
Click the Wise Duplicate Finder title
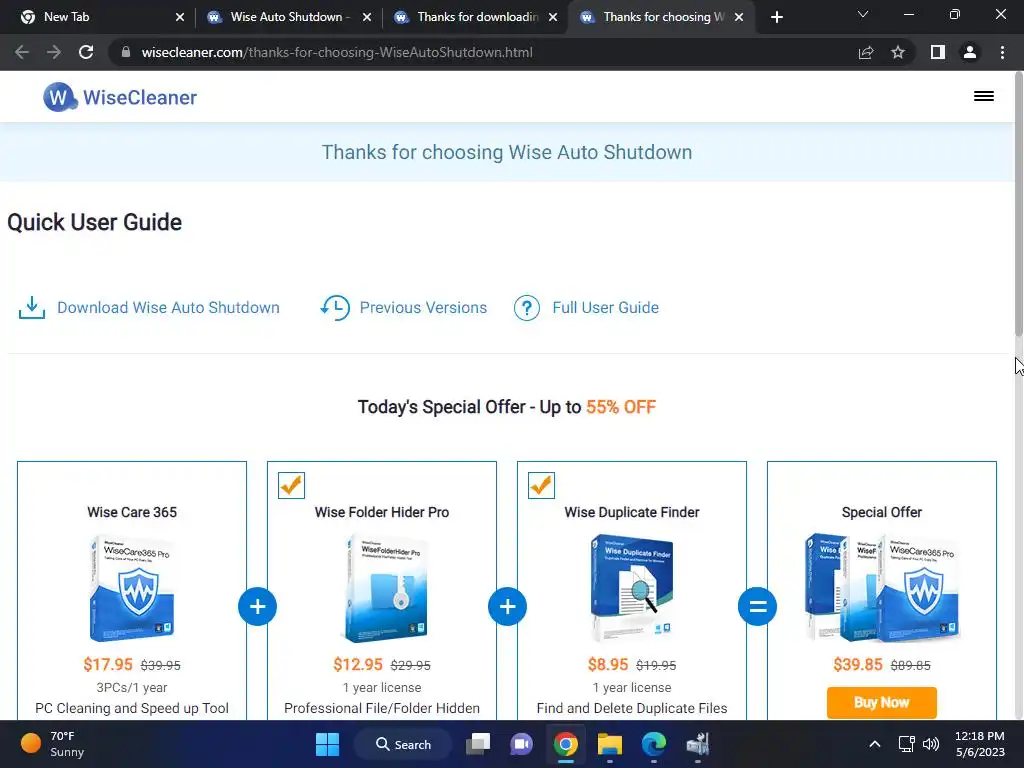(632, 512)
